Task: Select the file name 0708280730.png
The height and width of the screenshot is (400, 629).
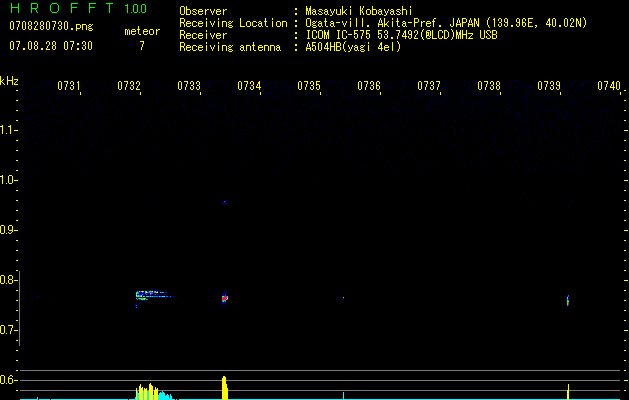Action: 51,26
